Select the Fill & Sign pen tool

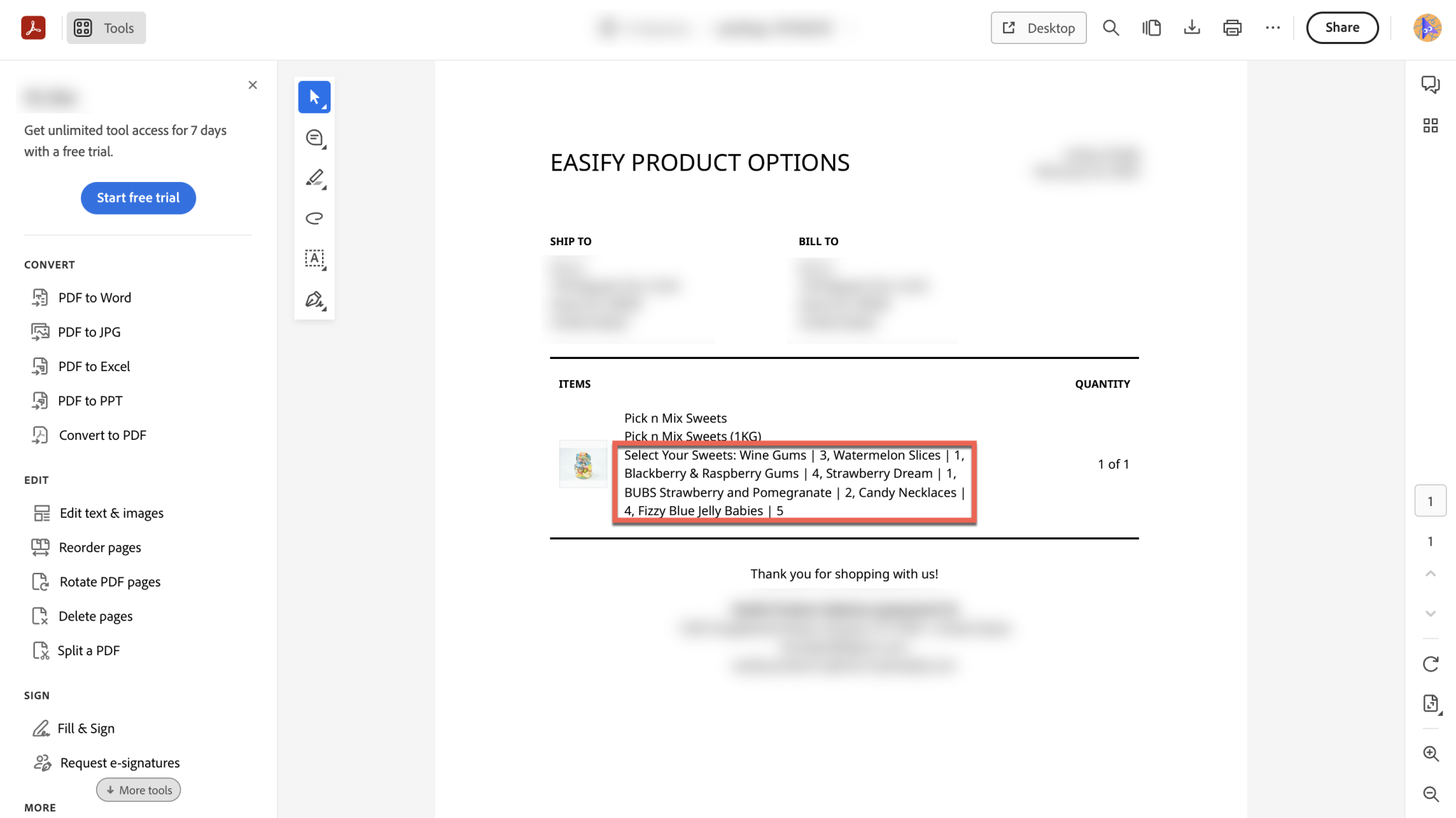[312, 299]
